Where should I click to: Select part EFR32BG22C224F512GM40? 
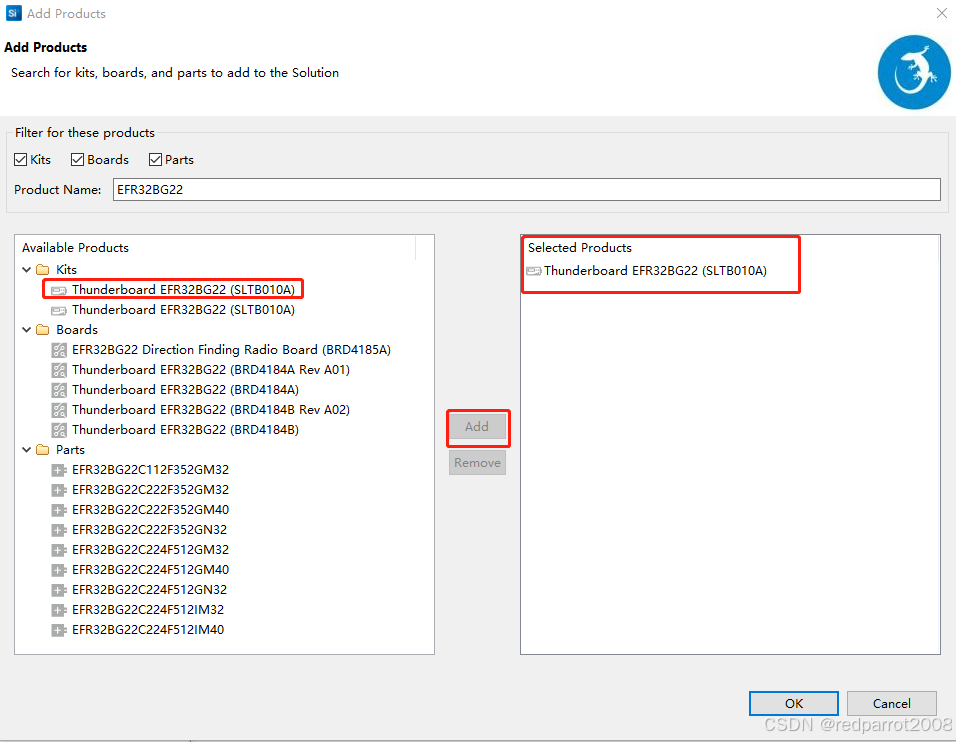151,570
